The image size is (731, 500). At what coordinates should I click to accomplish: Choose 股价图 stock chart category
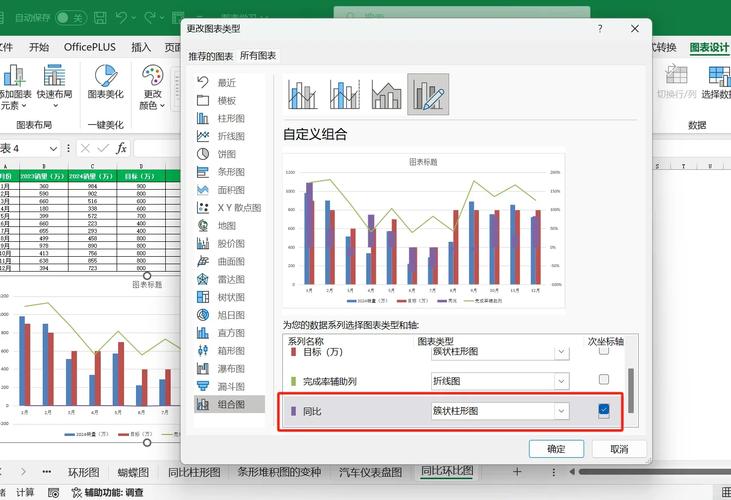point(228,244)
